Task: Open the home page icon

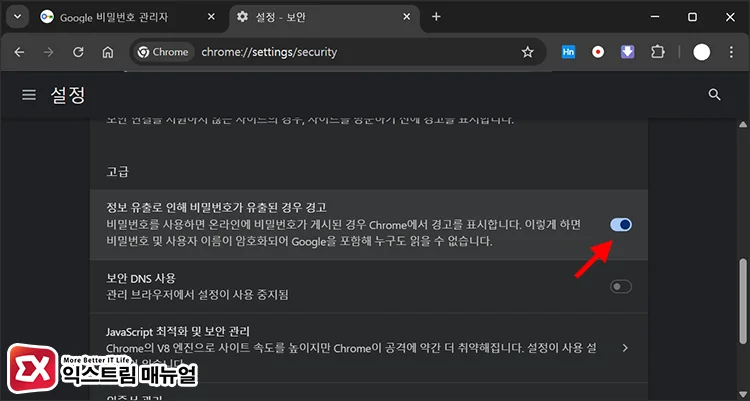Action: click(x=108, y=52)
